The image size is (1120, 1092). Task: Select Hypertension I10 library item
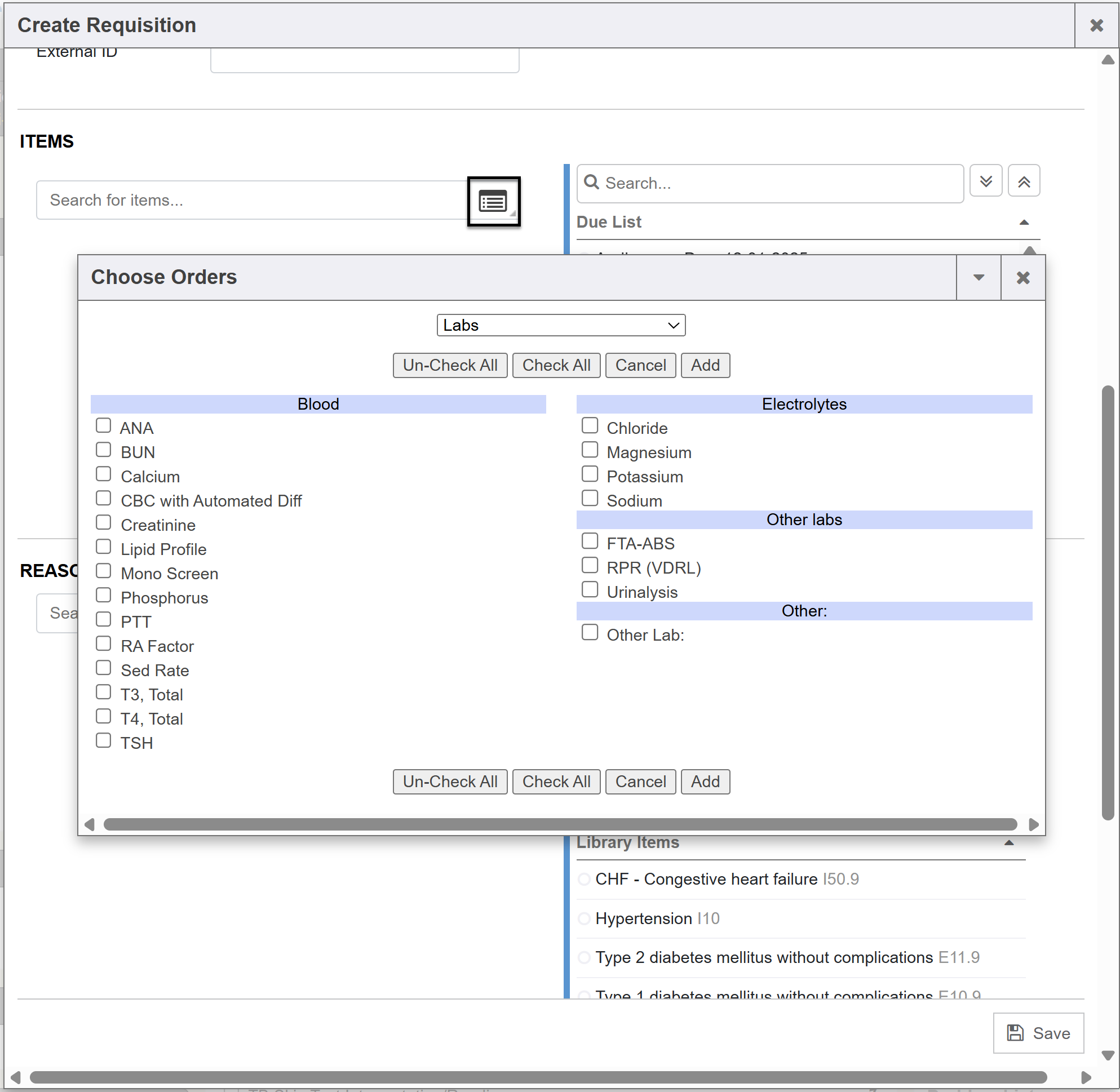[x=657, y=918]
